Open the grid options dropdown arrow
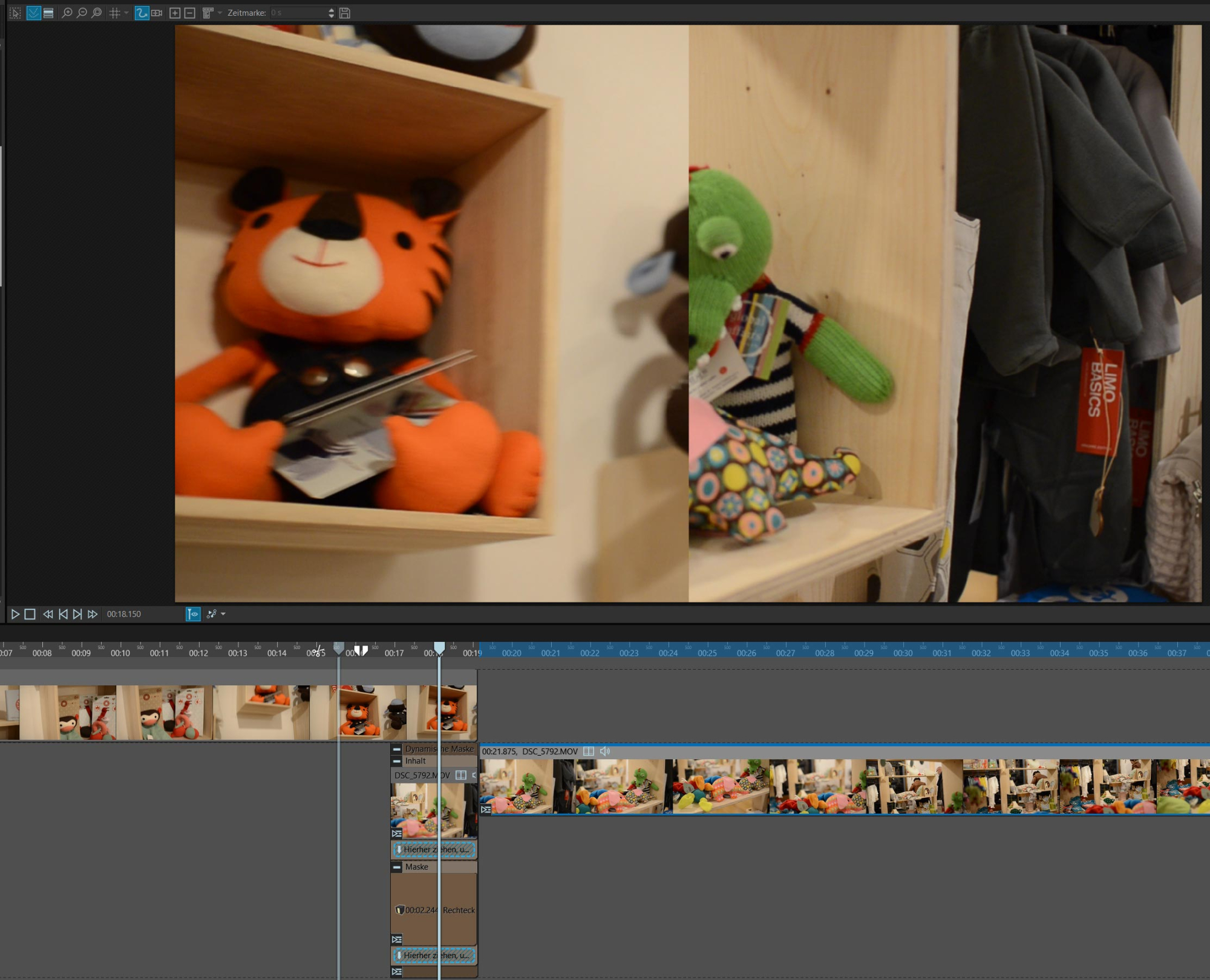 (126, 13)
